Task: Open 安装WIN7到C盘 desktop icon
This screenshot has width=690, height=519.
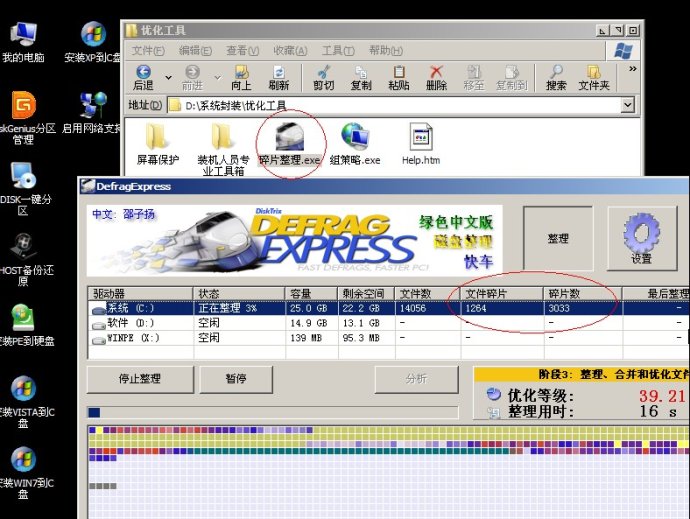Action: [x=26, y=473]
